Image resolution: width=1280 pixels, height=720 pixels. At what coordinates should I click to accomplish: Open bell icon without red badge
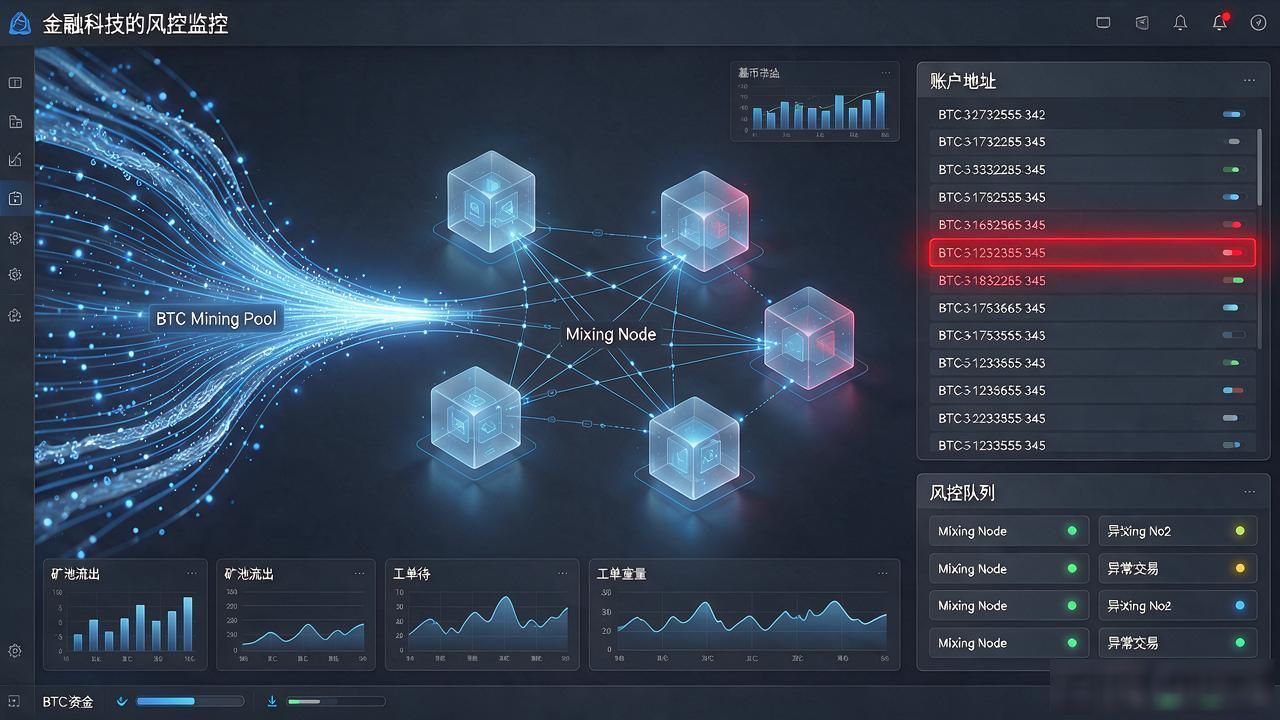click(1181, 22)
